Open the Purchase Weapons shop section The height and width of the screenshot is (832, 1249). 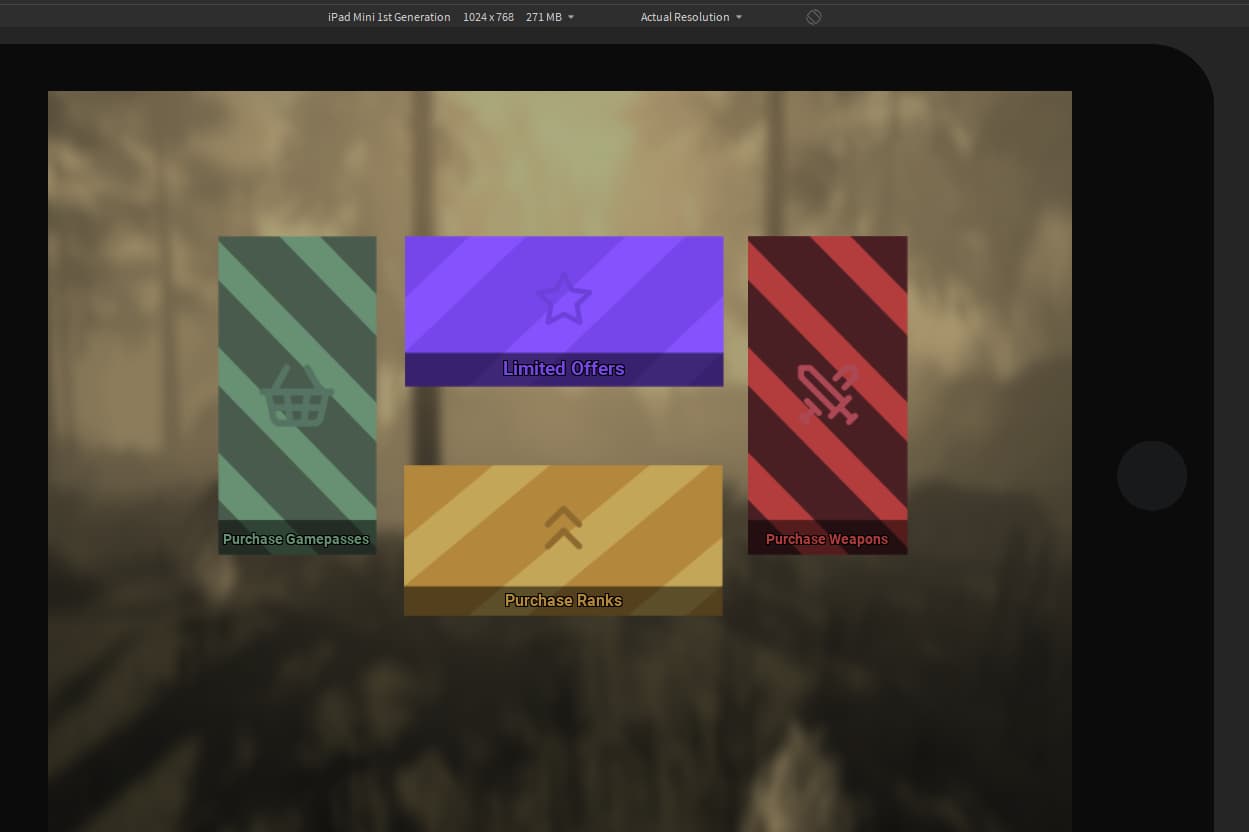click(x=827, y=539)
